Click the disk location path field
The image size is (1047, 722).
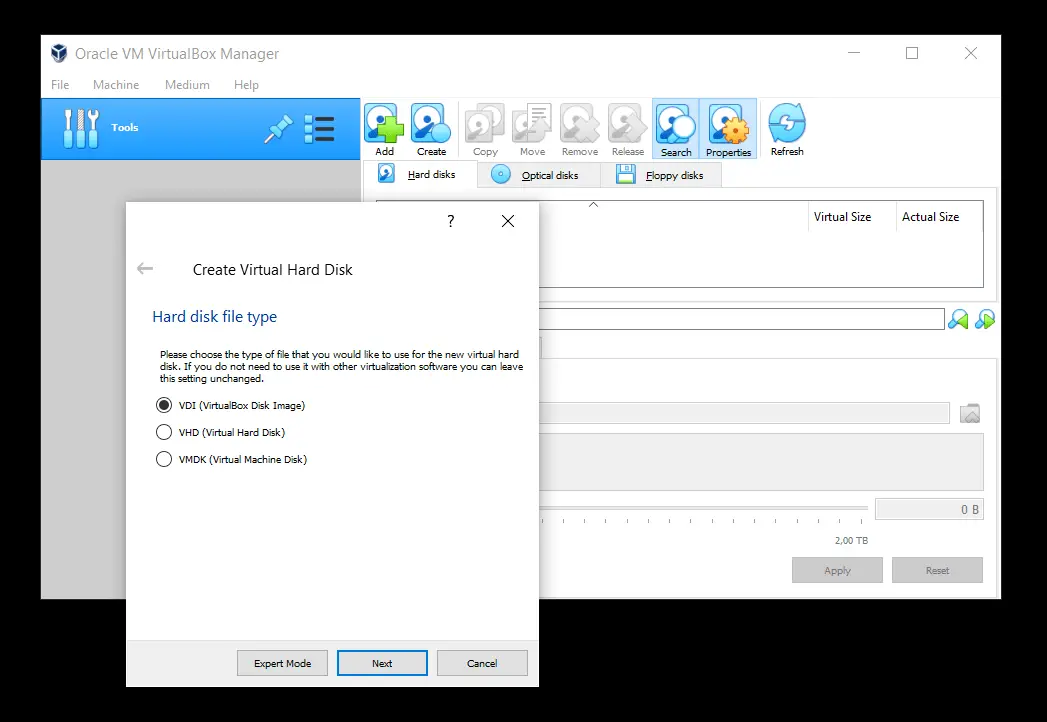(x=744, y=413)
